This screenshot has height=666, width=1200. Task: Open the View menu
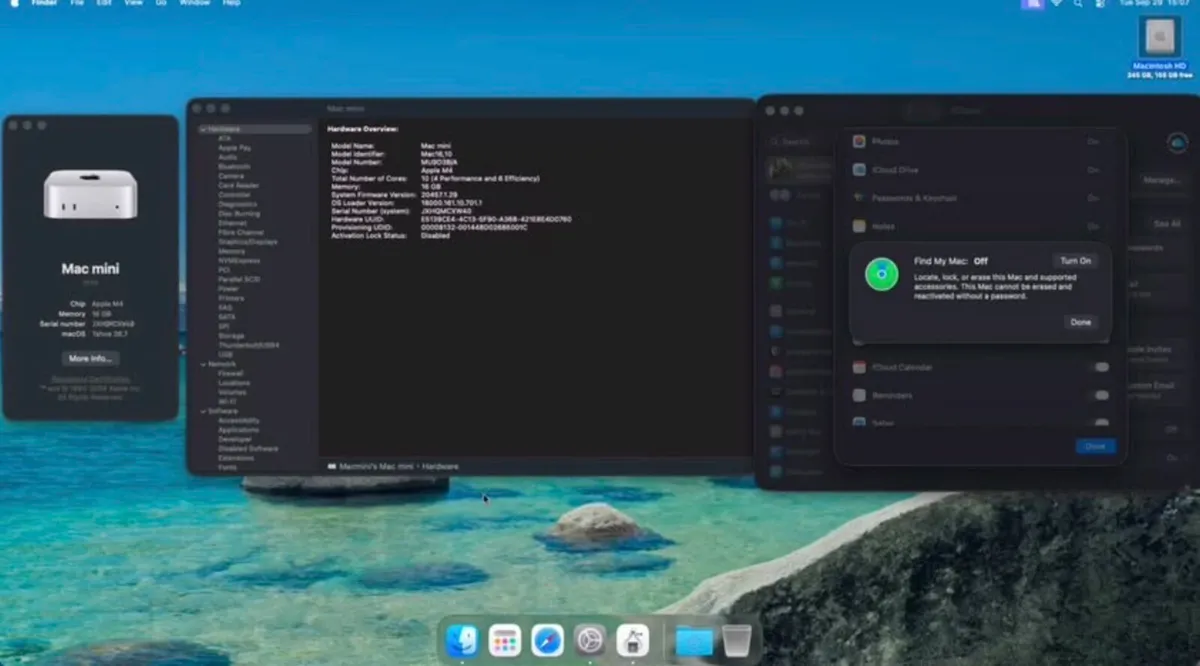(x=133, y=4)
